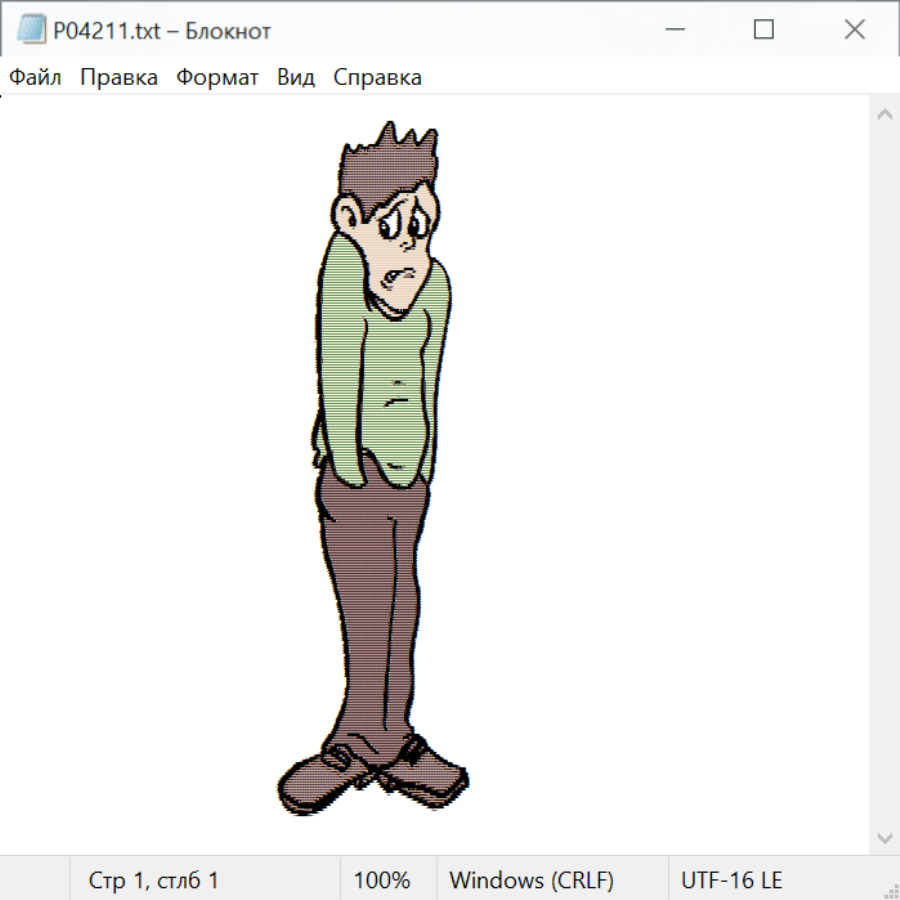Click the scrollbar down arrow
Image resolution: width=900 pixels, height=900 pixels.
(884, 837)
